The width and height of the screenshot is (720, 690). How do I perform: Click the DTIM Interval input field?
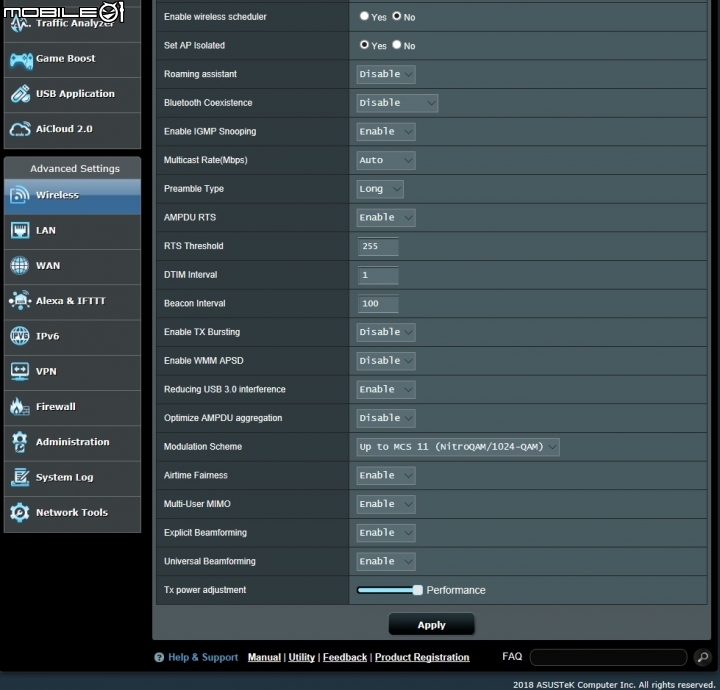point(378,275)
